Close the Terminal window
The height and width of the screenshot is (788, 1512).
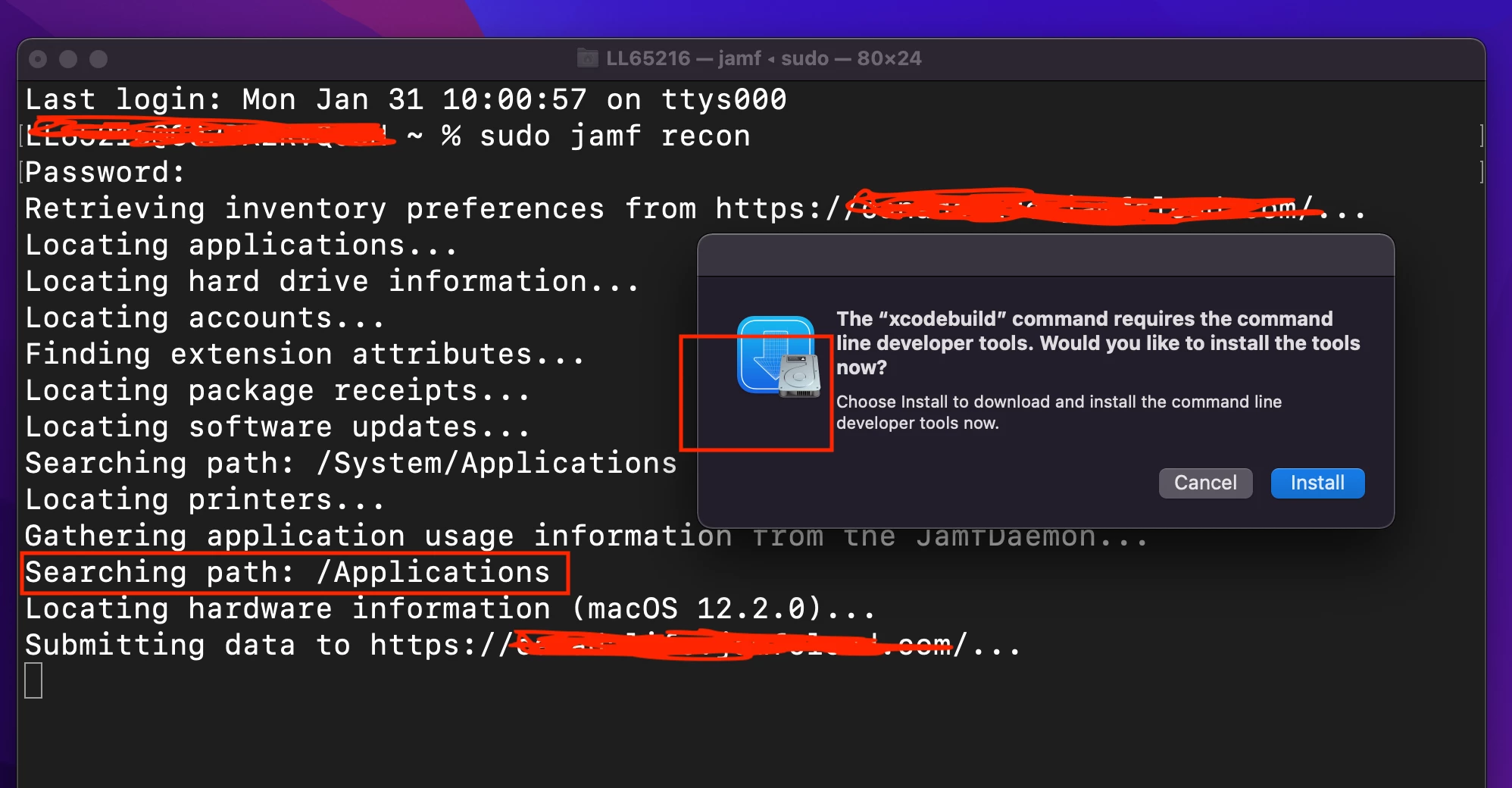38,59
